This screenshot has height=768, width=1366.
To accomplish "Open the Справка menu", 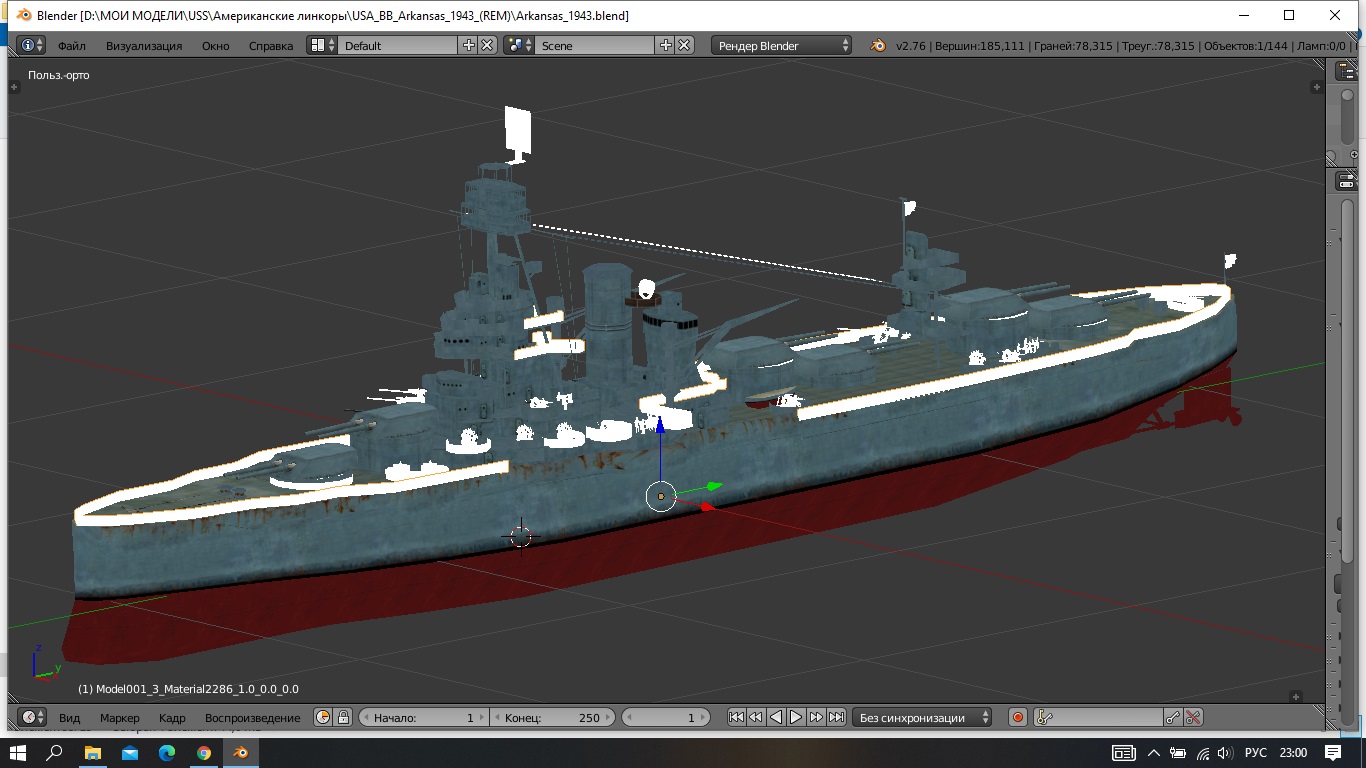I will click(x=271, y=46).
